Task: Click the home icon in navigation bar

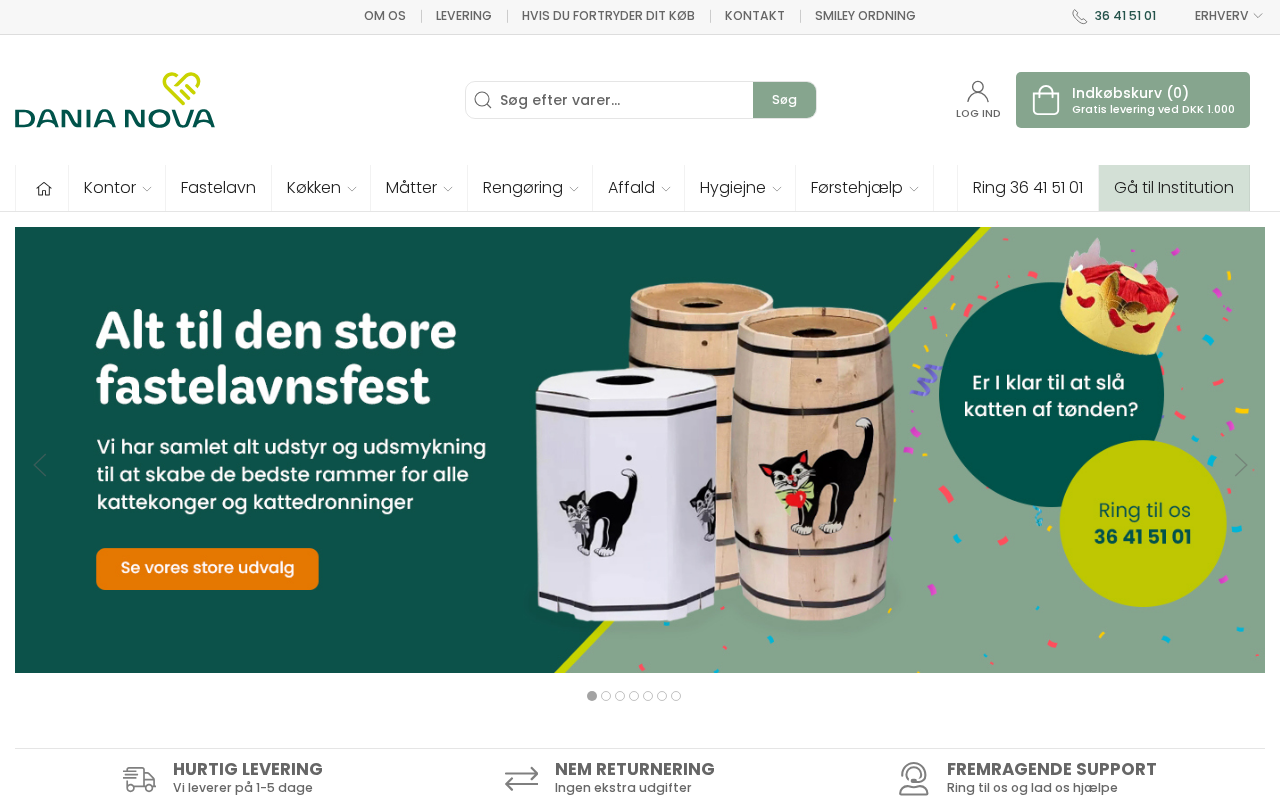Action: [x=43, y=188]
